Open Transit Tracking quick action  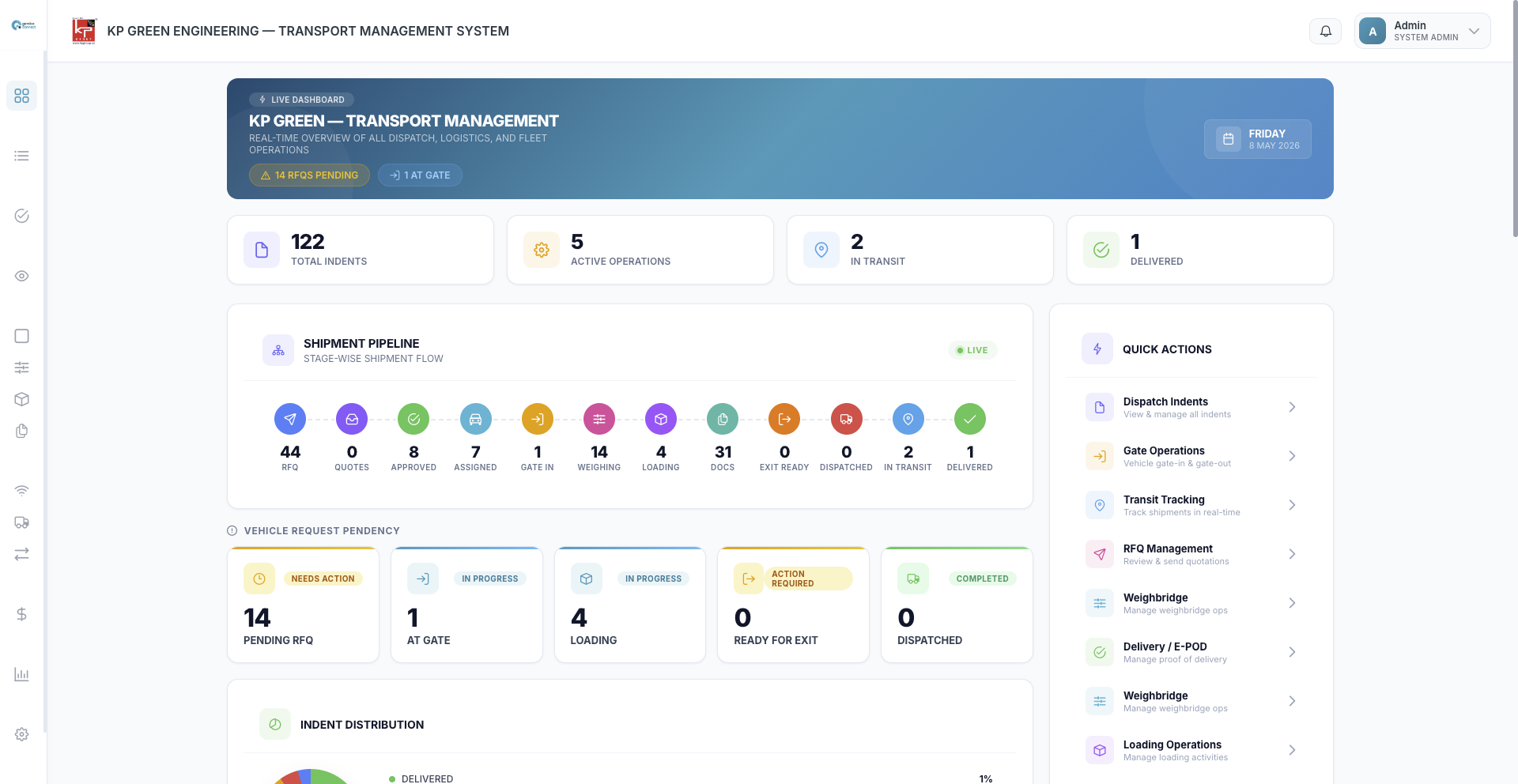(1191, 505)
